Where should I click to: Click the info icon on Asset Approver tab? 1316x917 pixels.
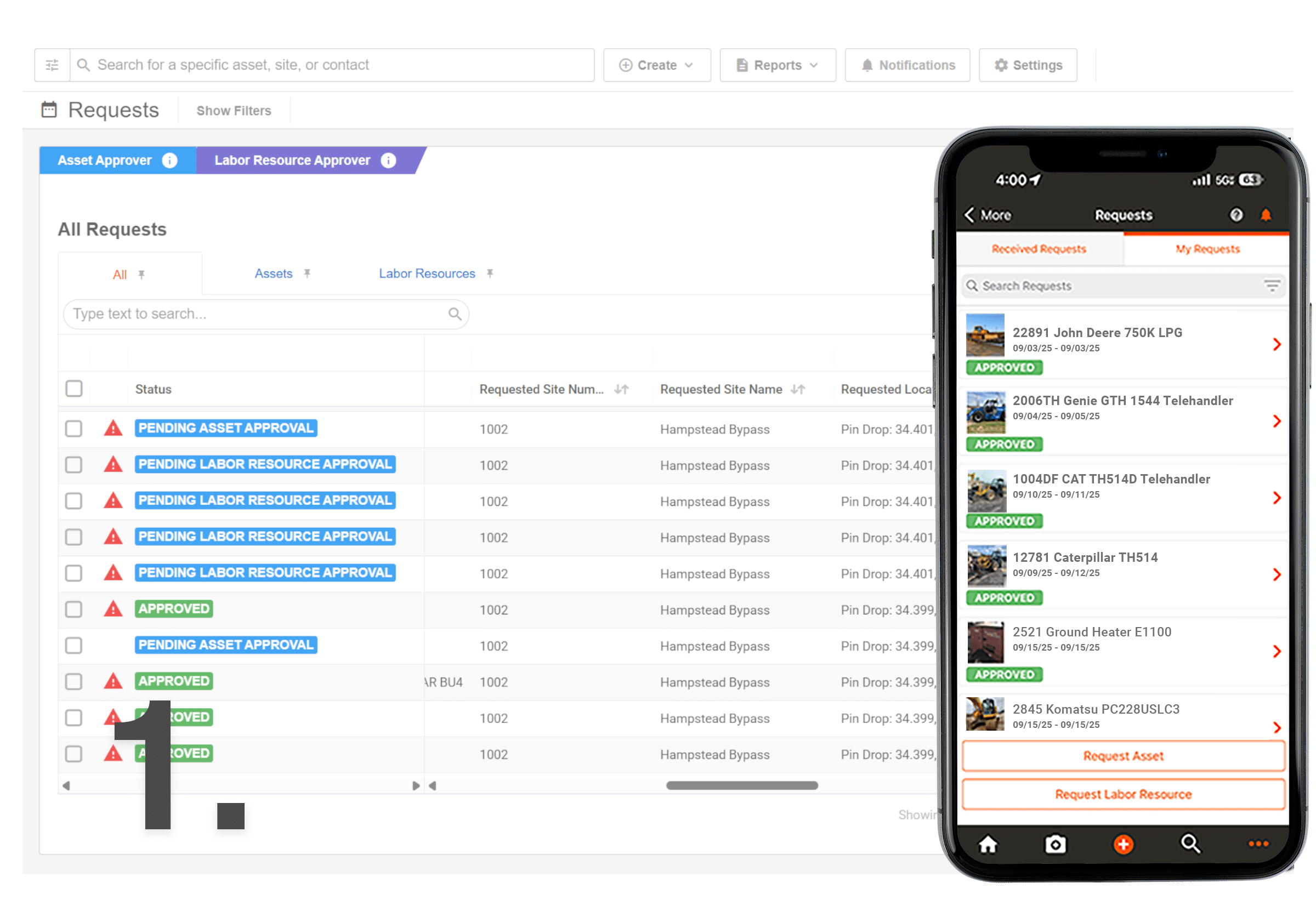(x=170, y=161)
